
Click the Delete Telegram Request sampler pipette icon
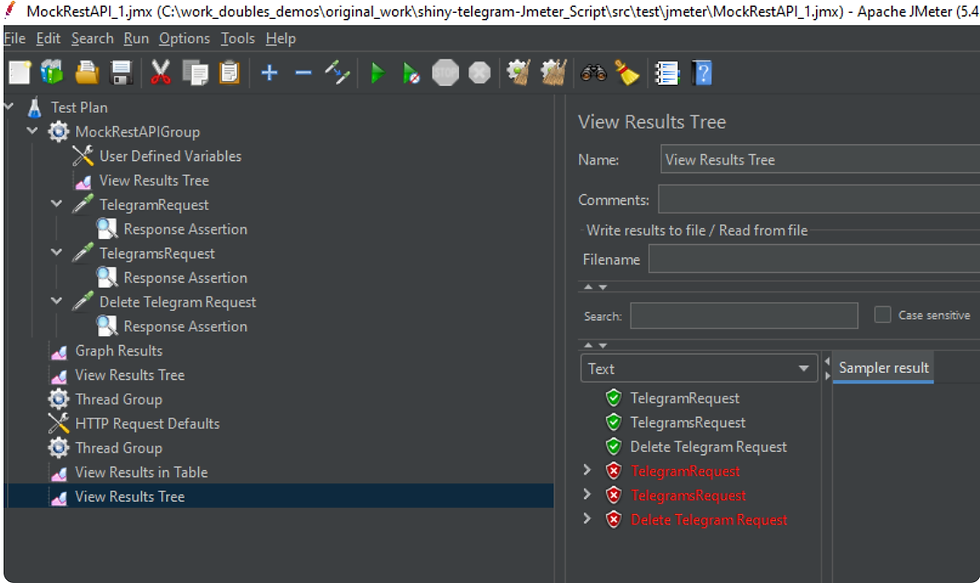click(x=82, y=302)
